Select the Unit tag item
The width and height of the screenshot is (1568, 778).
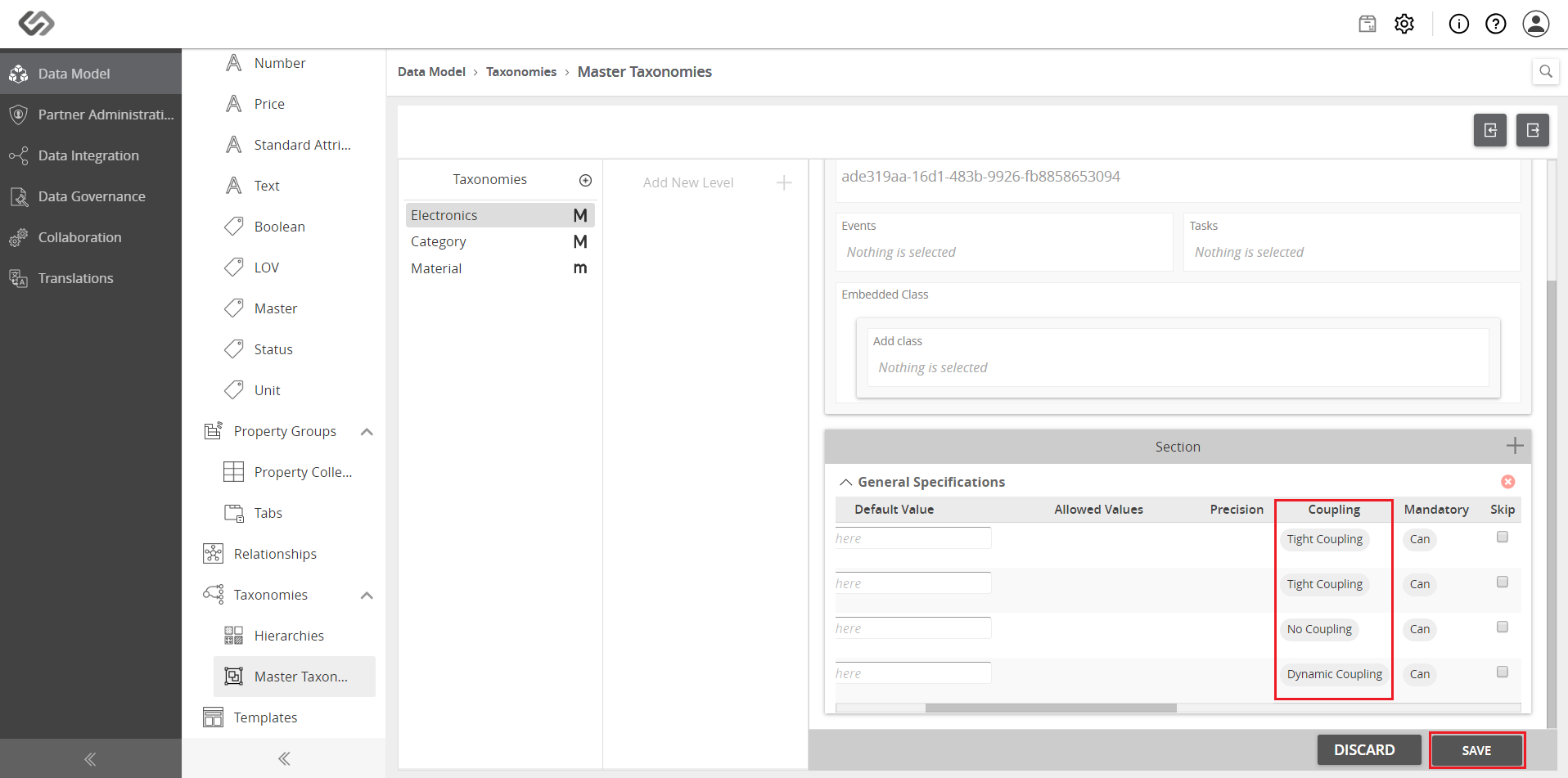[295, 390]
